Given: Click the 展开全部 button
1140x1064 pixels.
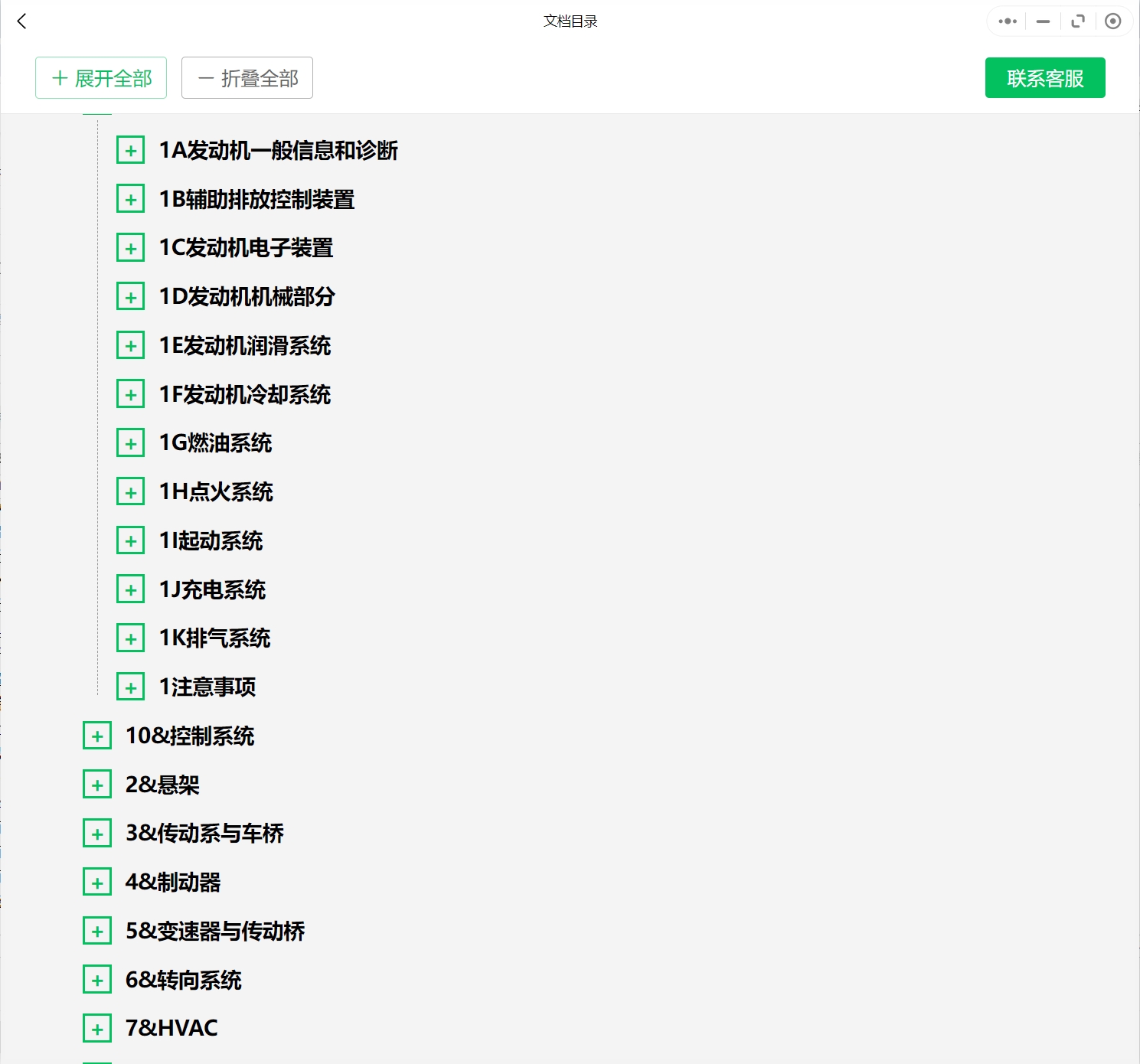Looking at the screenshot, I should tap(100, 77).
